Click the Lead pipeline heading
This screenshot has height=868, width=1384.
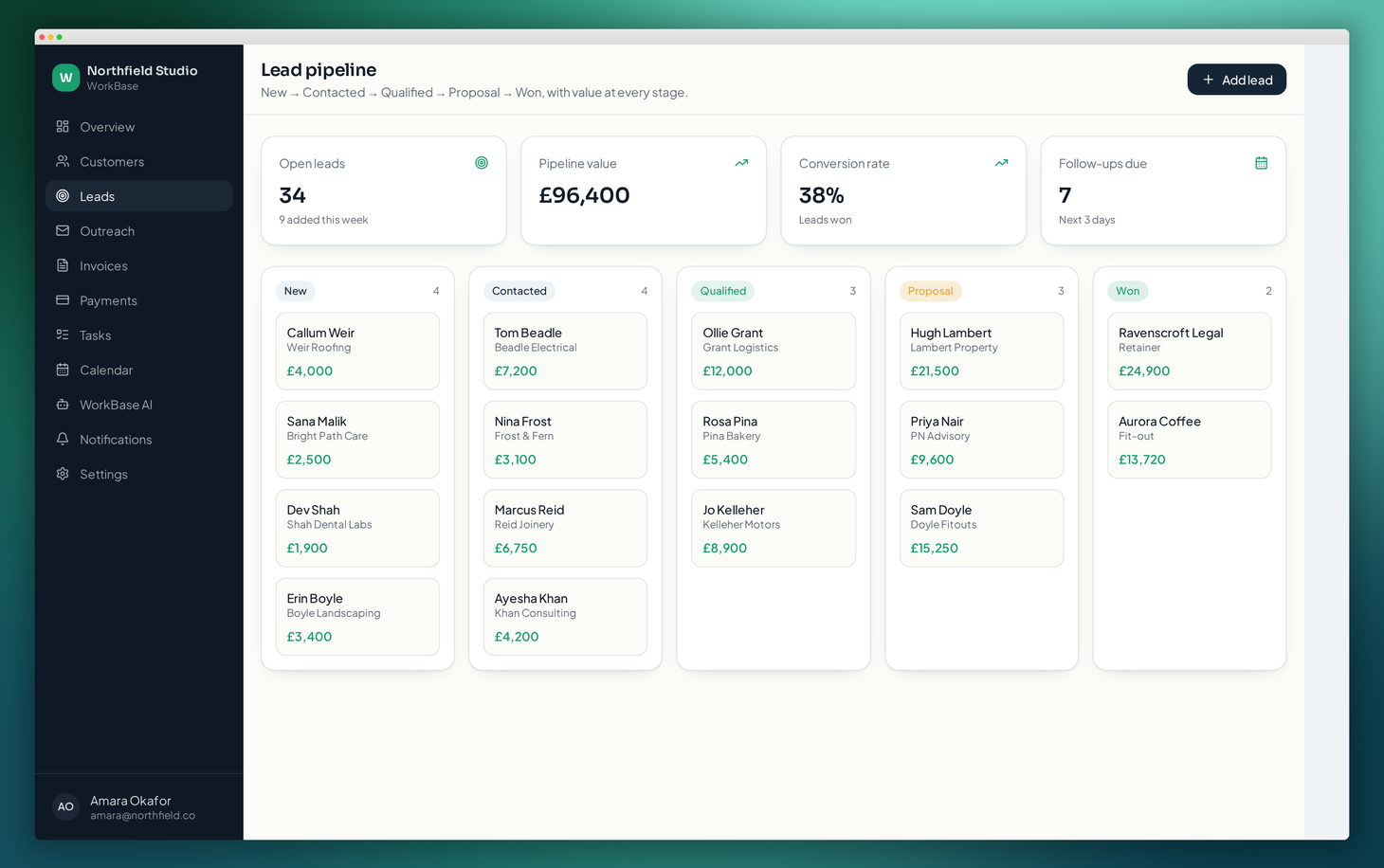pos(319,70)
